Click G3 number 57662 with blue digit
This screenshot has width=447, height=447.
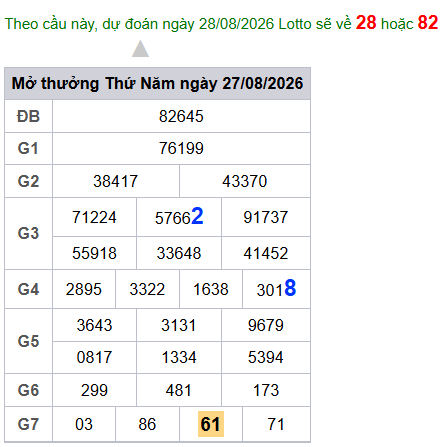tap(179, 217)
